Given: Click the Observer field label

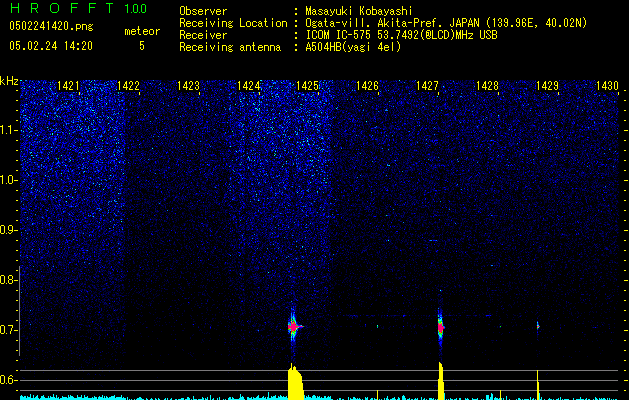Looking at the screenshot, I should tap(203, 11).
